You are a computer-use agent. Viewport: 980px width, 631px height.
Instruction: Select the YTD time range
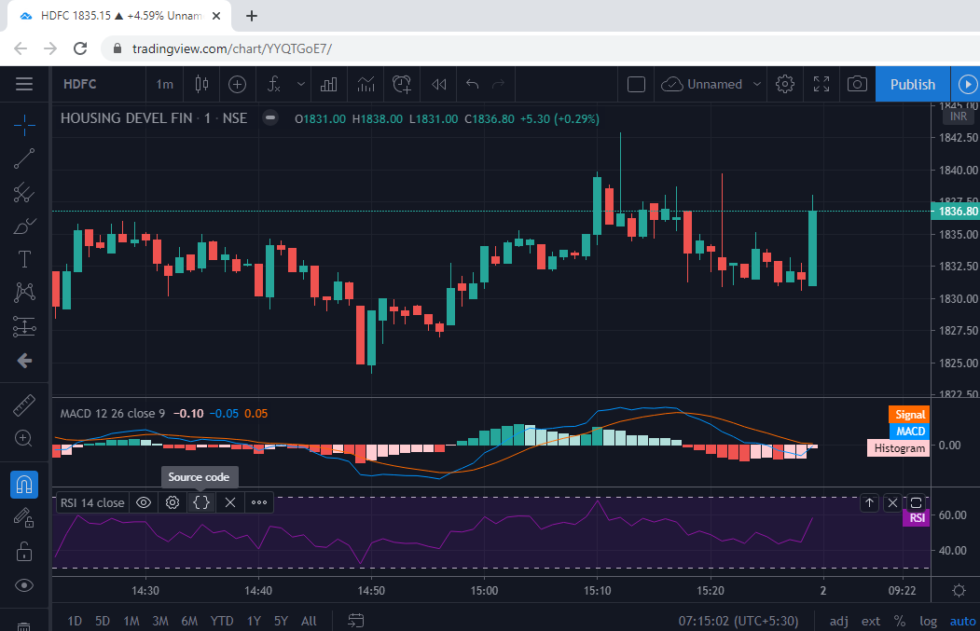pos(220,621)
